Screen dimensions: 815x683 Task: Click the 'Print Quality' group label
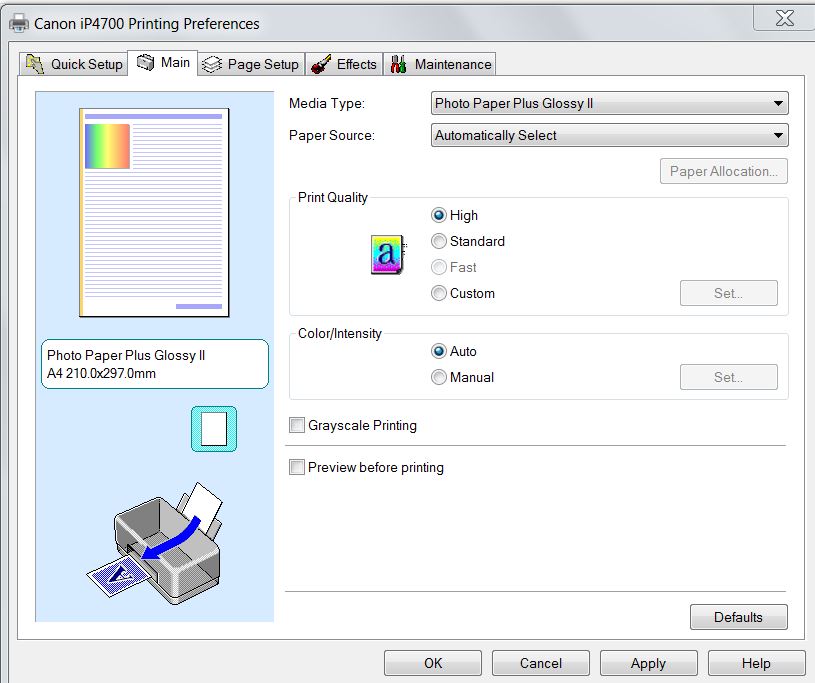click(333, 198)
